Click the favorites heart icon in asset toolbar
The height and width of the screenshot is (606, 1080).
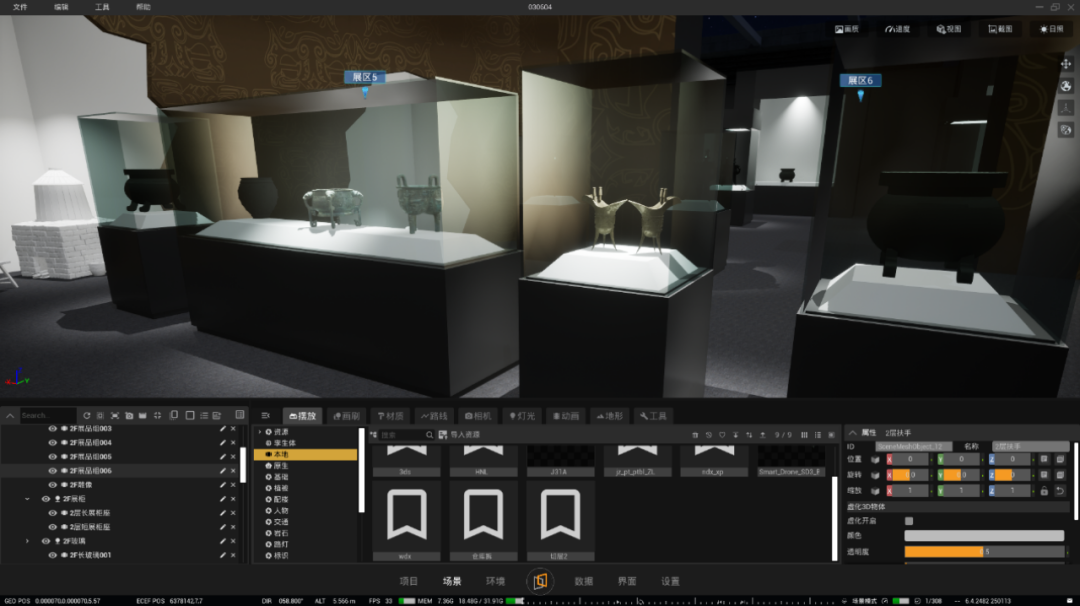[x=722, y=435]
